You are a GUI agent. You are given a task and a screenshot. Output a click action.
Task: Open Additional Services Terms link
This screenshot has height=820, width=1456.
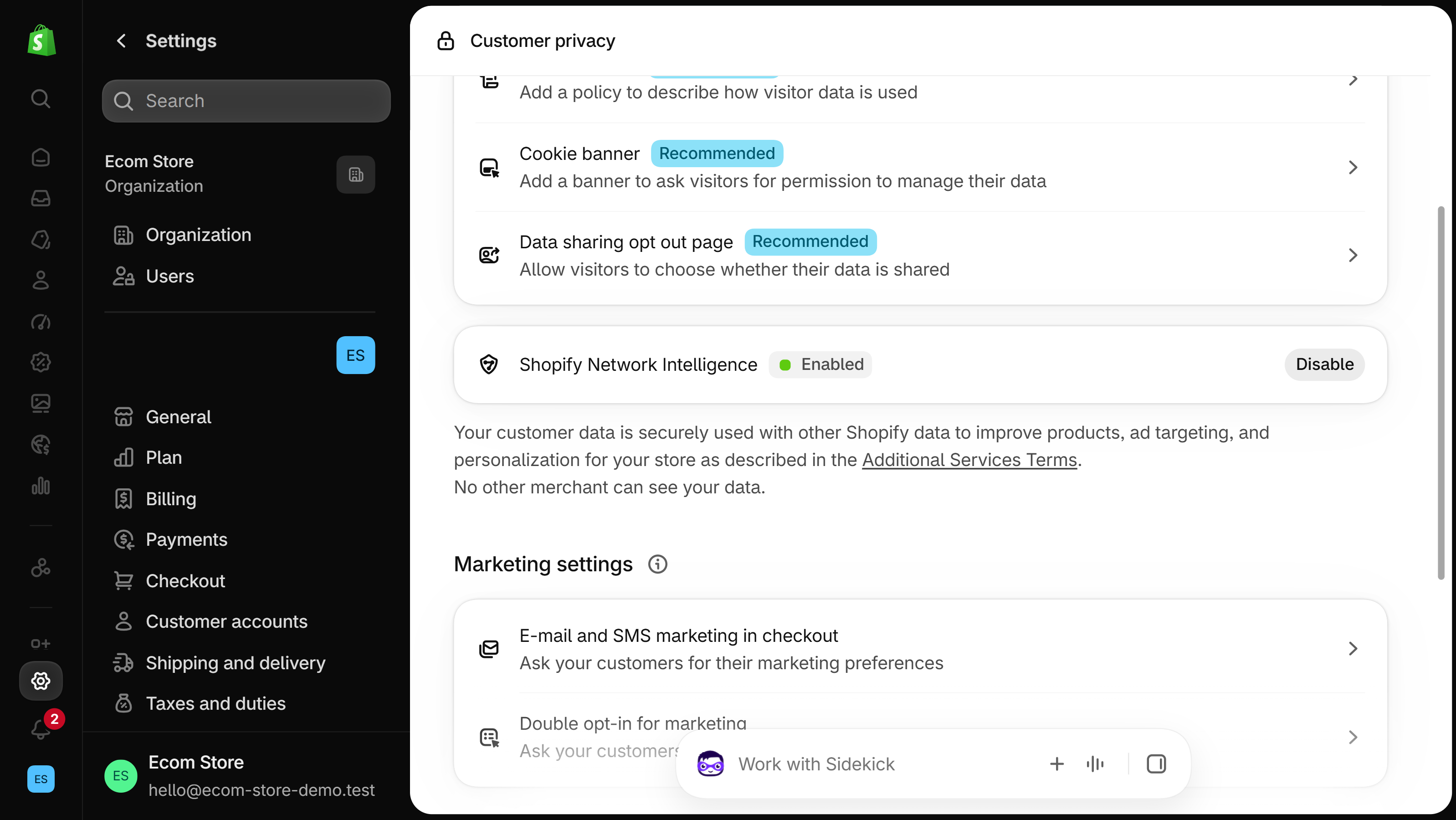click(969, 460)
